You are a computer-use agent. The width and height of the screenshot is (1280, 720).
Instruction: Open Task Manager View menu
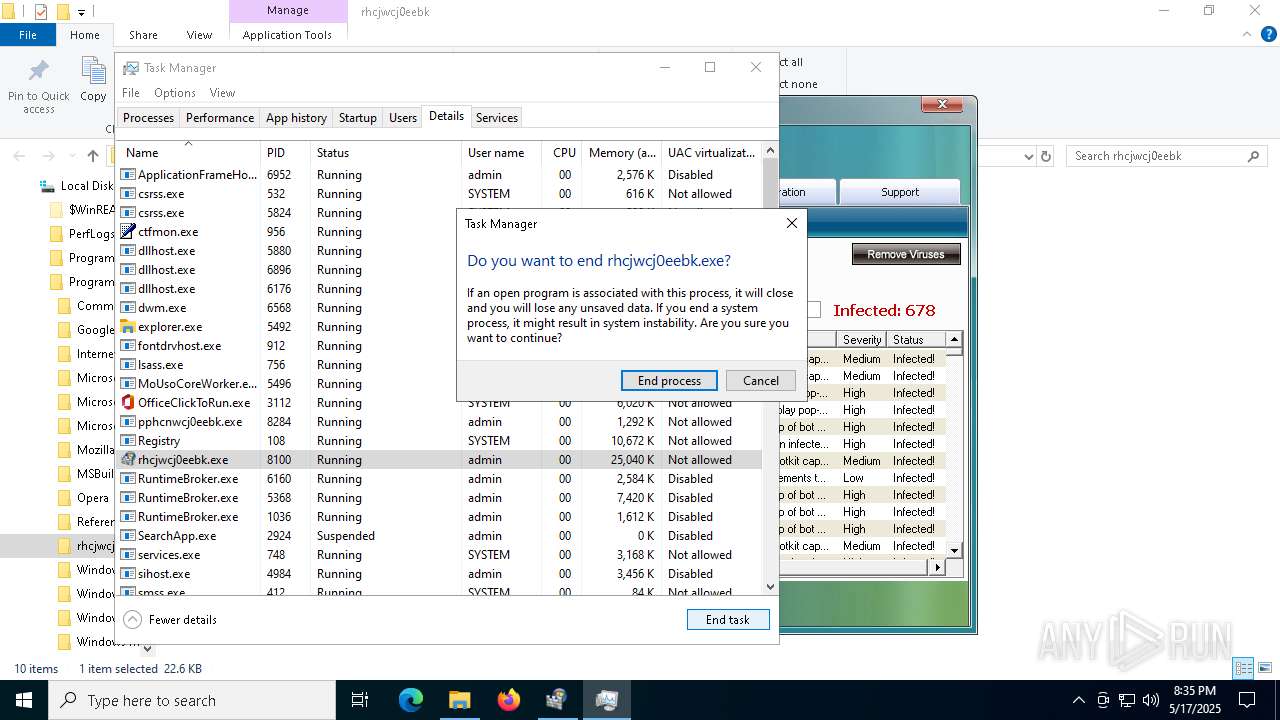tap(222, 93)
